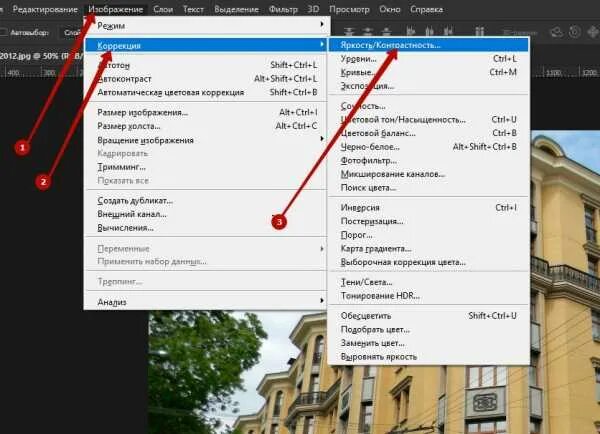
Task: Open the Слой auto-select dropdown
Action: pos(72,33)
